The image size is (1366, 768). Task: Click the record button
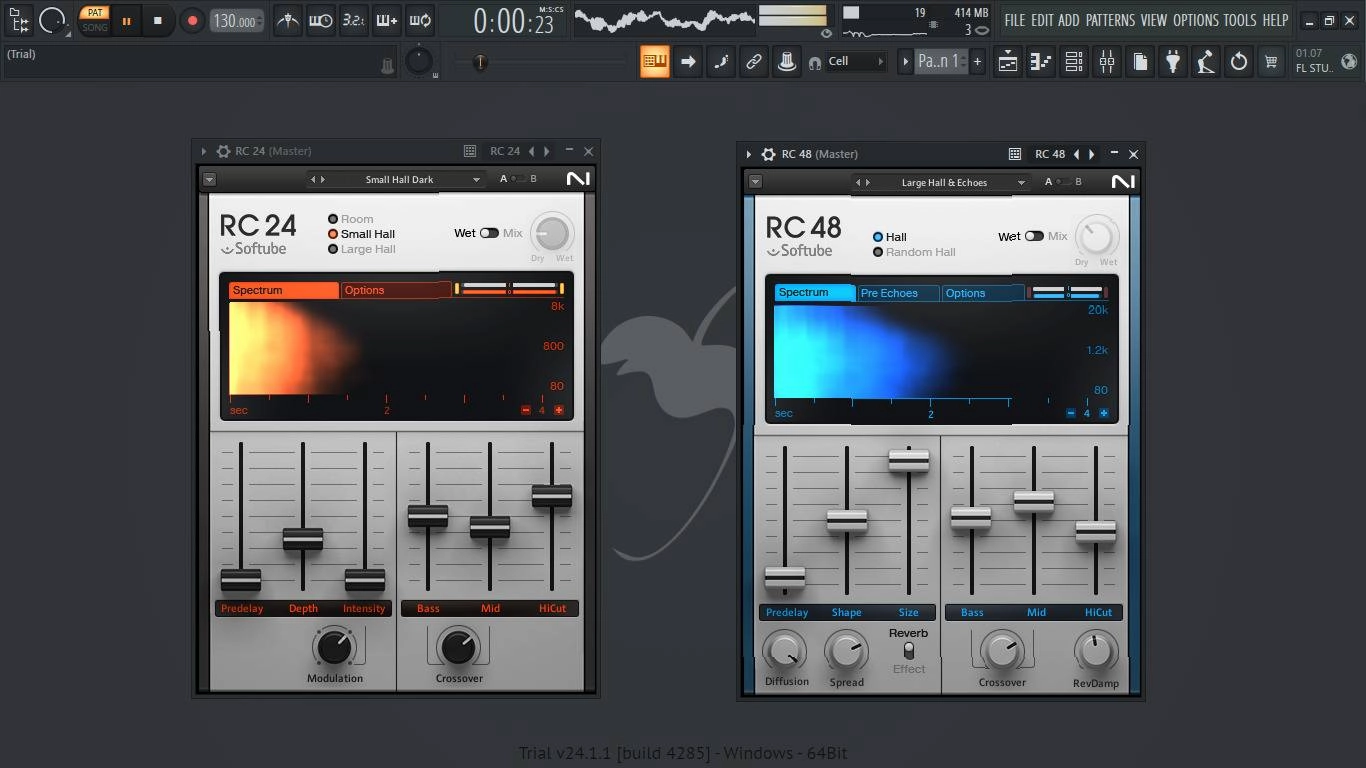(x=192, y=20)
